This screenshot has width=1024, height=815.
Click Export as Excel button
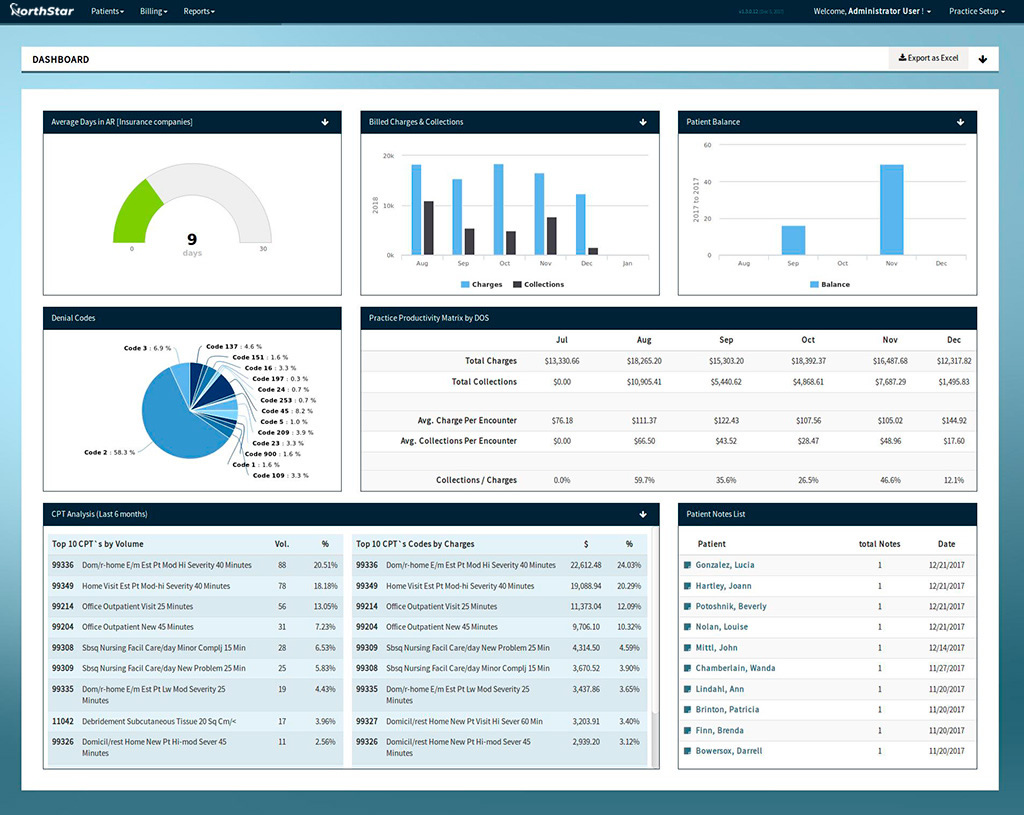pos(928,58)
